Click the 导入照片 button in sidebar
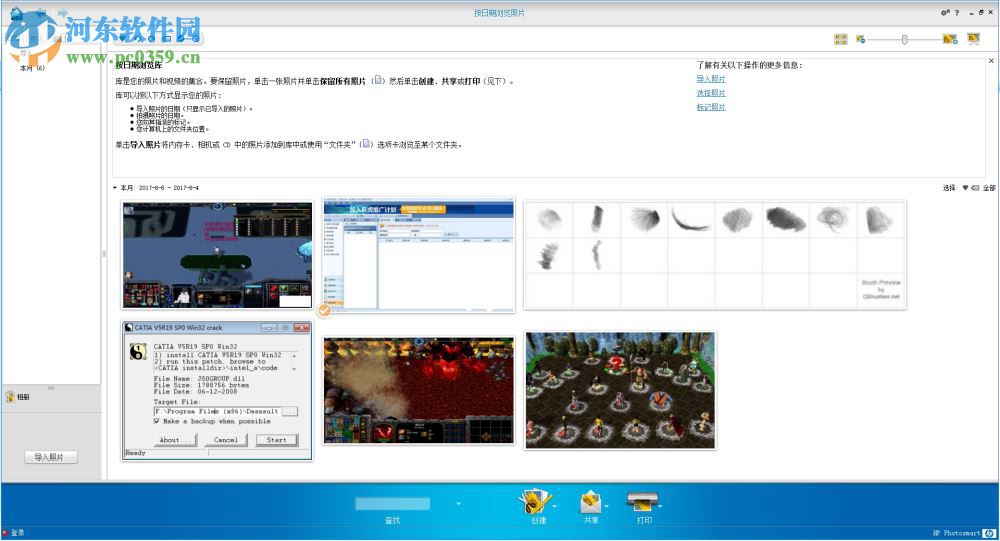 [x=51, y=457]
